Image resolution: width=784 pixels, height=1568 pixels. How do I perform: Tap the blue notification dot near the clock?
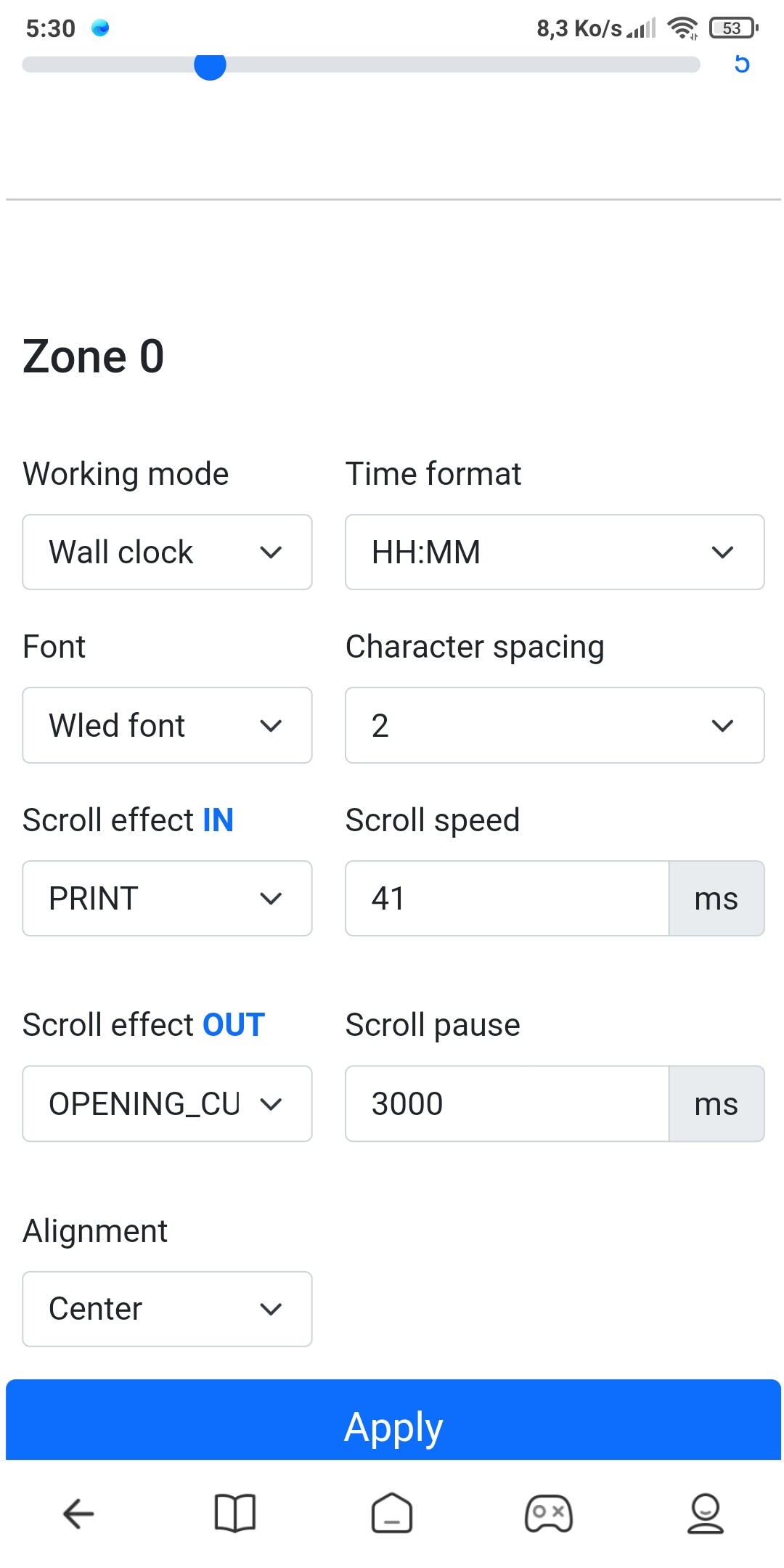click(101, 28)
